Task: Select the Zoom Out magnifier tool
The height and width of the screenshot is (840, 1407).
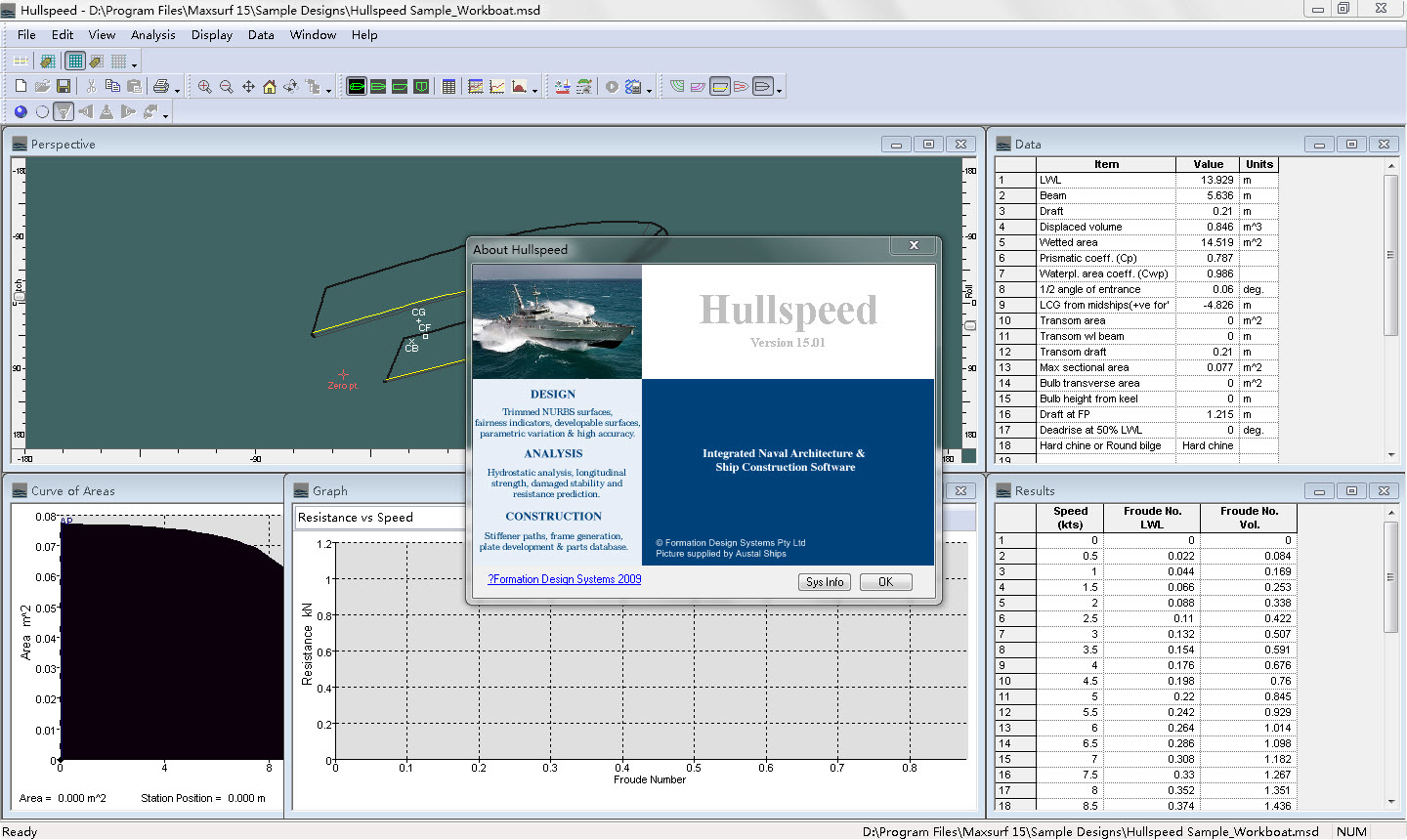Action: pos(226,87)
